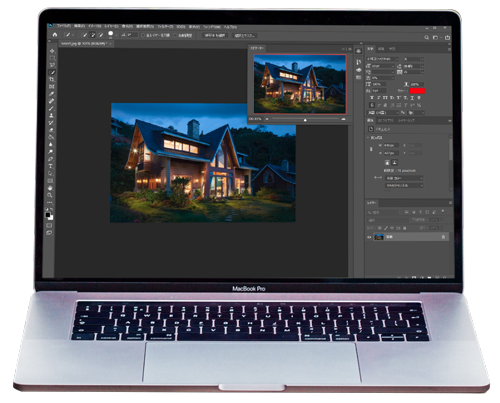500x403 pixels.
Task: Click the Select Subject button
Action: coord(215,35)
